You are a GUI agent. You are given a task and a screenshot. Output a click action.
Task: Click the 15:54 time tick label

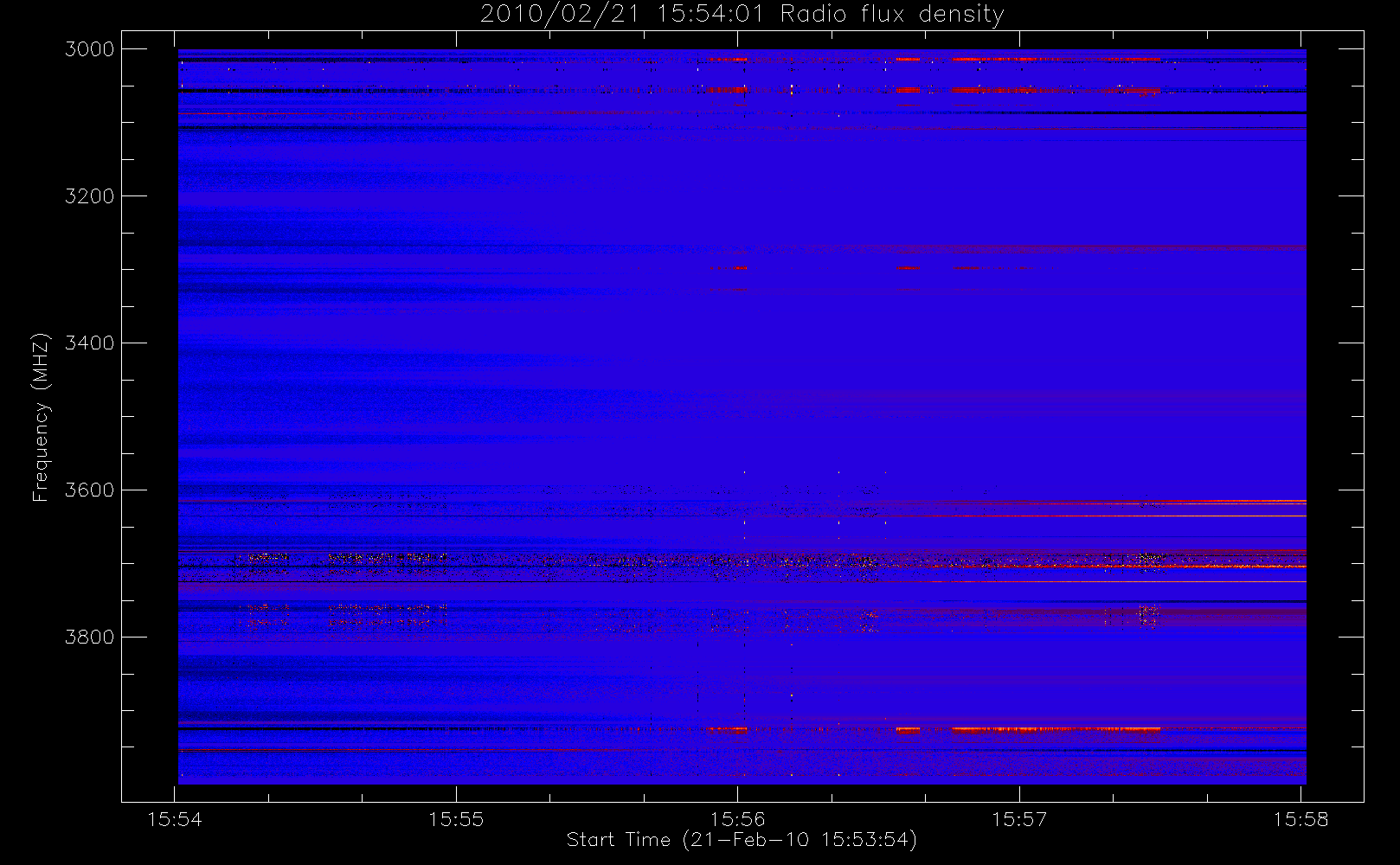175,819
